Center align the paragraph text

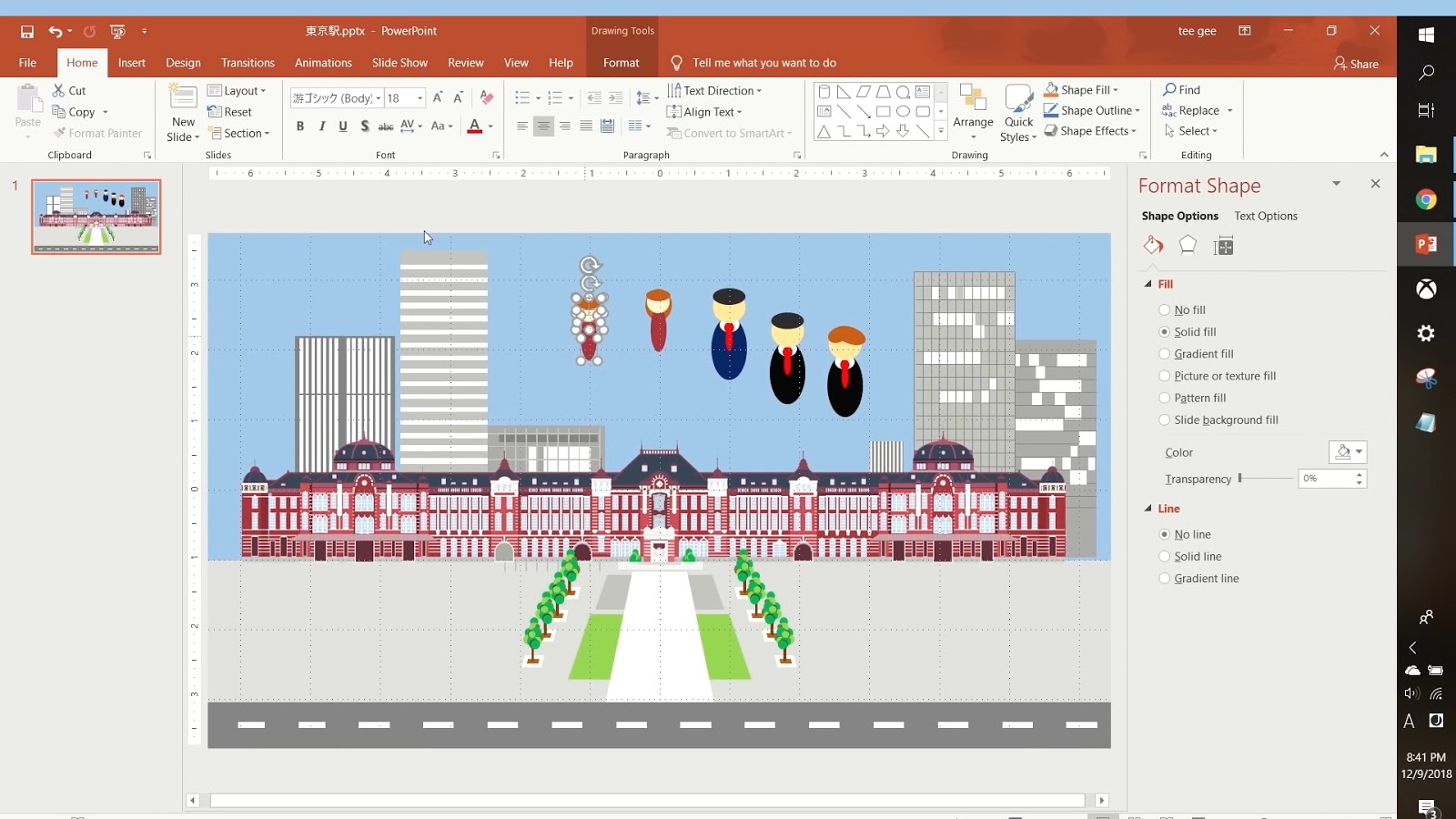pyautogui.click(x=543, y=126)
